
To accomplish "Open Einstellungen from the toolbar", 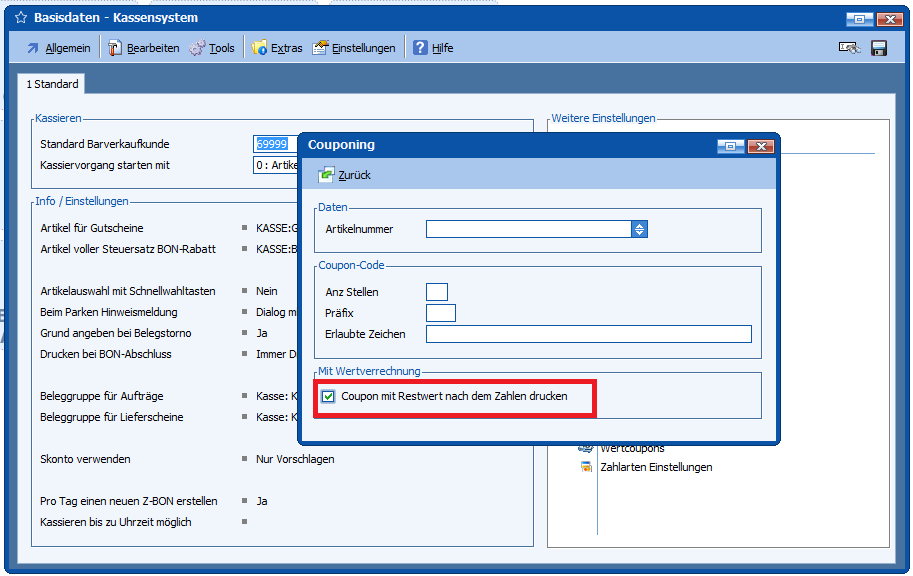I will (354, 48).
